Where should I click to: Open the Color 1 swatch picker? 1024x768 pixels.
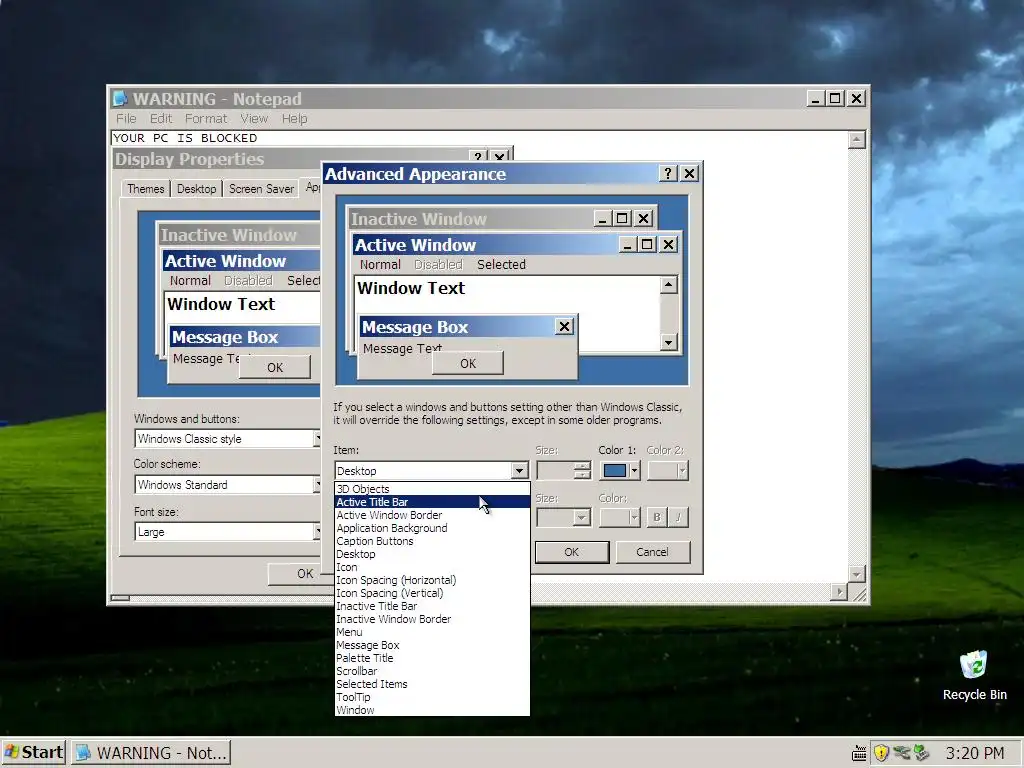tap(620, 471)
